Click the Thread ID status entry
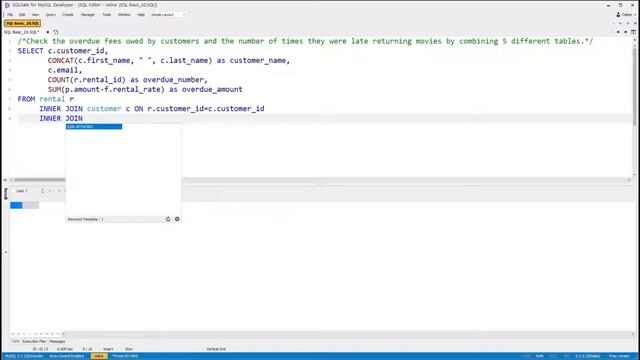The width and height of the screenshot is (640, 360). [x=125, y=356]
